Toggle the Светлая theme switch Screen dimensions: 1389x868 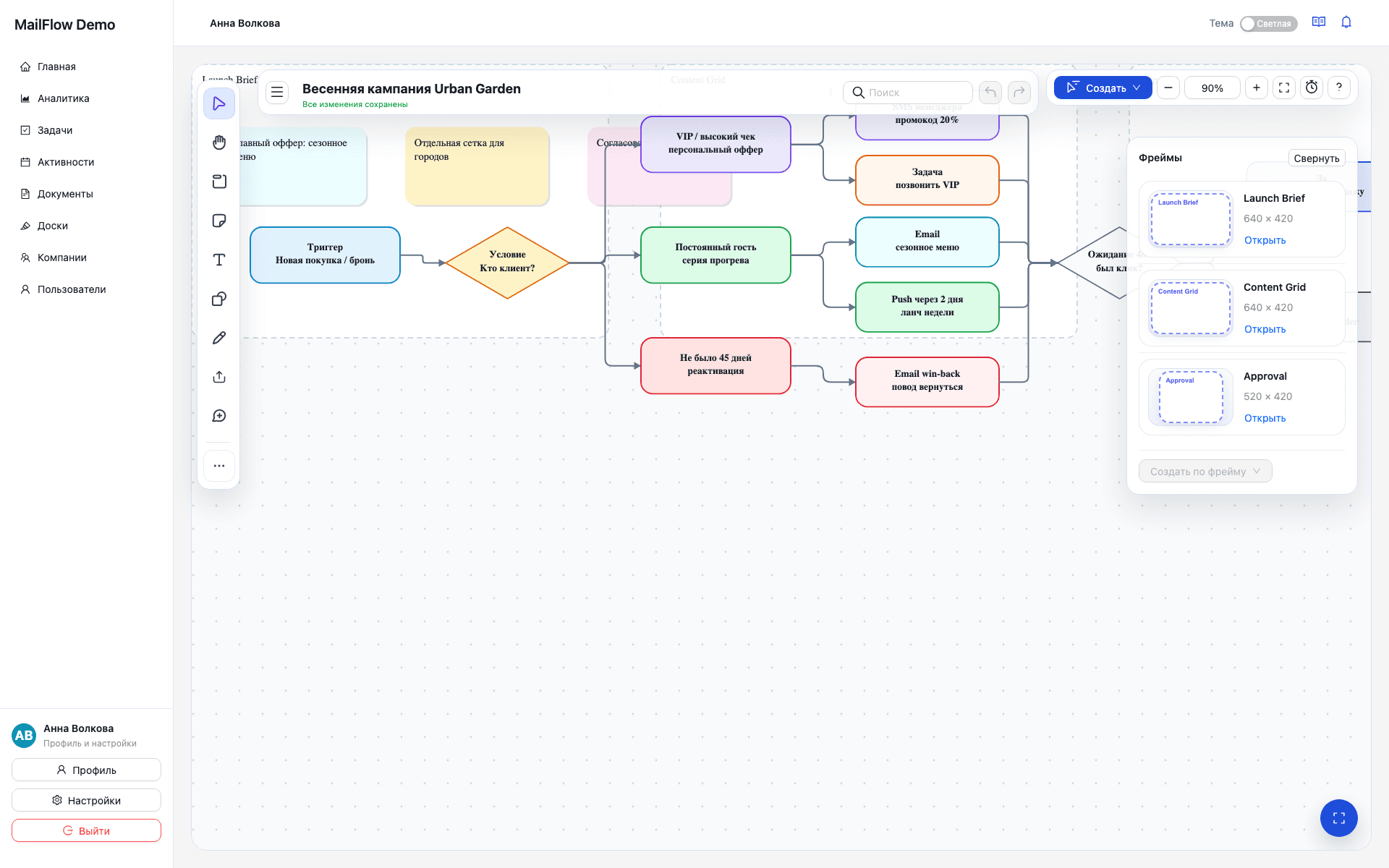[x=1269, y=24]
